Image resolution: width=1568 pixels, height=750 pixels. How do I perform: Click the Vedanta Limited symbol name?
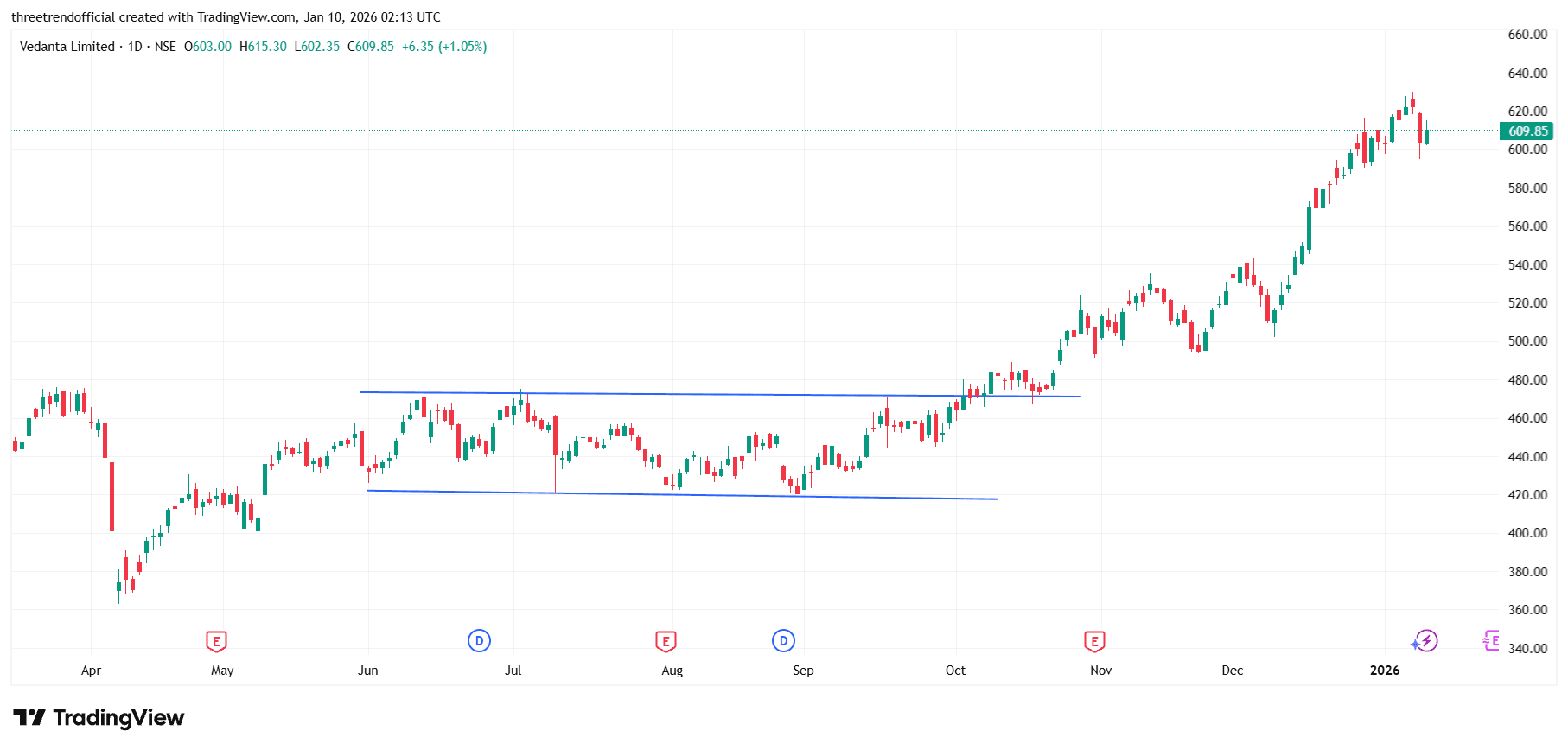[x=67, y=47]
